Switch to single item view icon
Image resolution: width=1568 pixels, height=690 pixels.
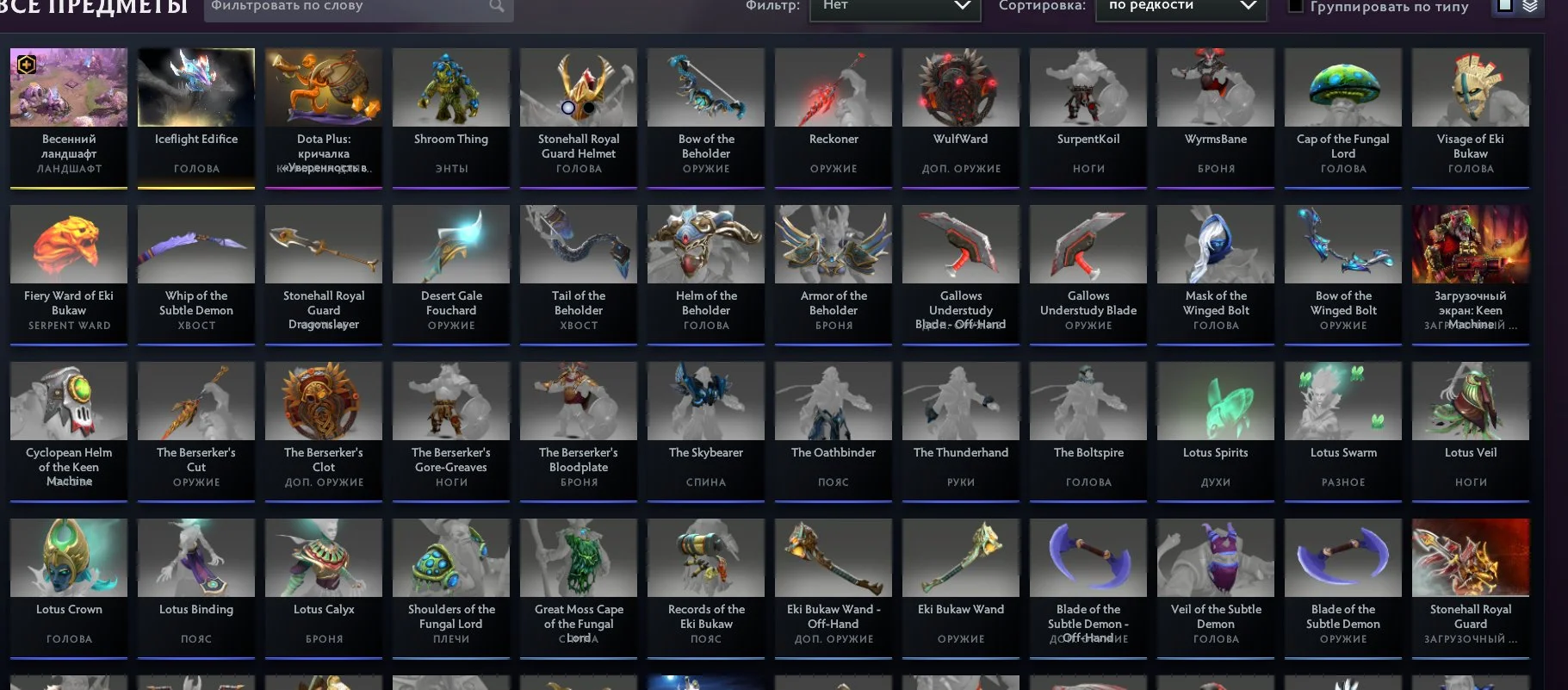click(1505, 6)
